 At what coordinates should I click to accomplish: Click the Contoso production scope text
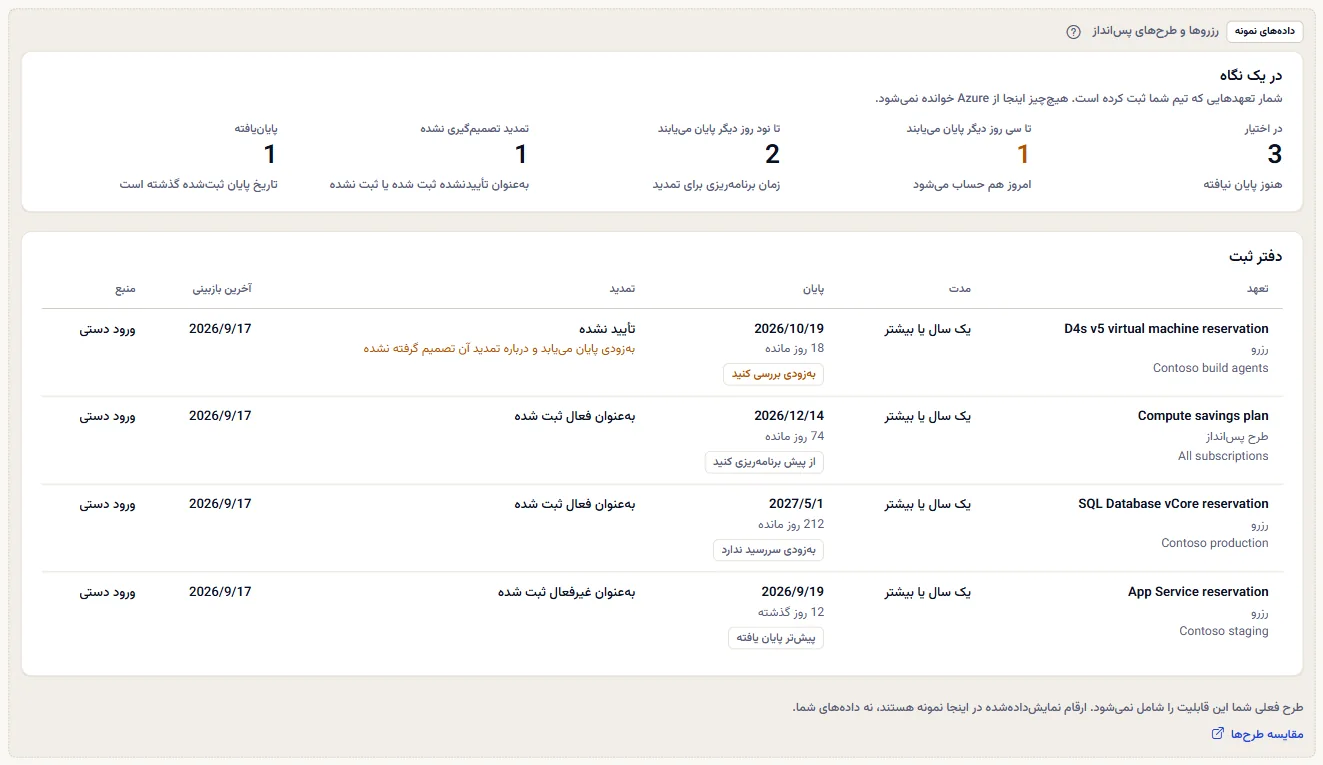(1215, 543)
